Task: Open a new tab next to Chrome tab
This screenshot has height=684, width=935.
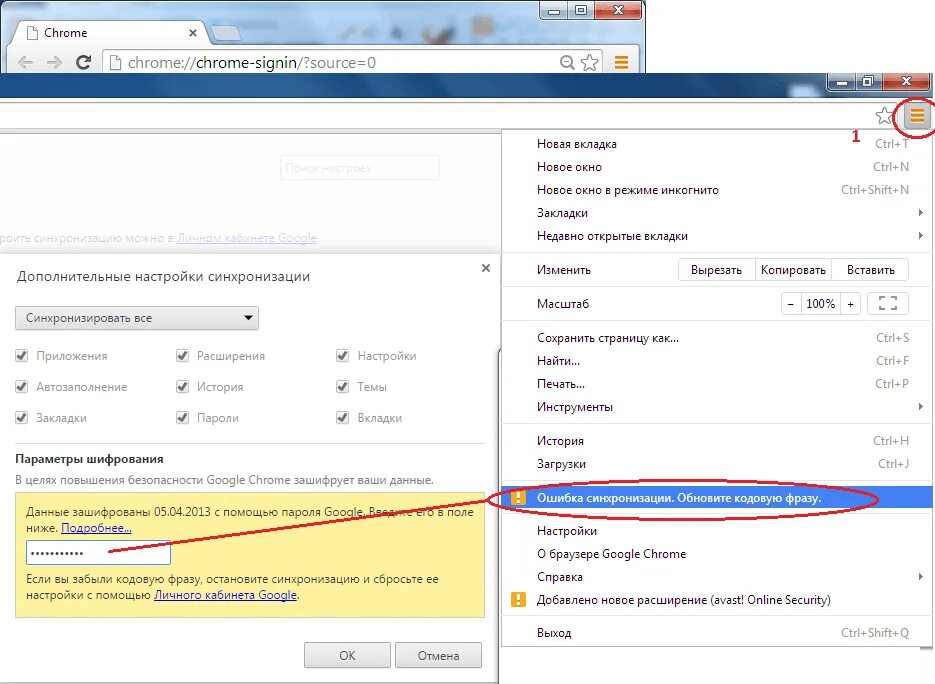Action: [x=226, y=33]
